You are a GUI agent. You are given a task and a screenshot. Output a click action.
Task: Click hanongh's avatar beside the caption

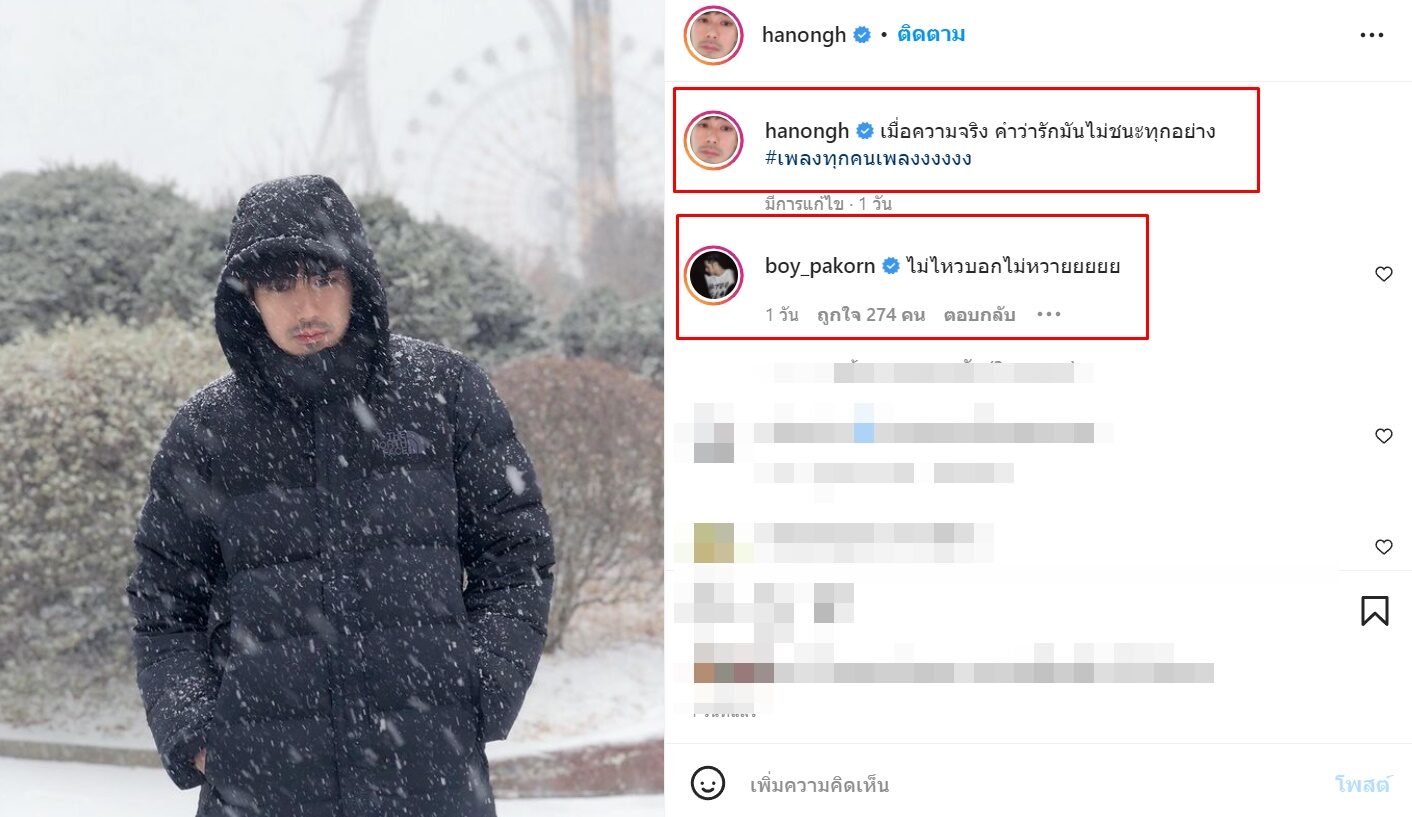pos(714,140)
